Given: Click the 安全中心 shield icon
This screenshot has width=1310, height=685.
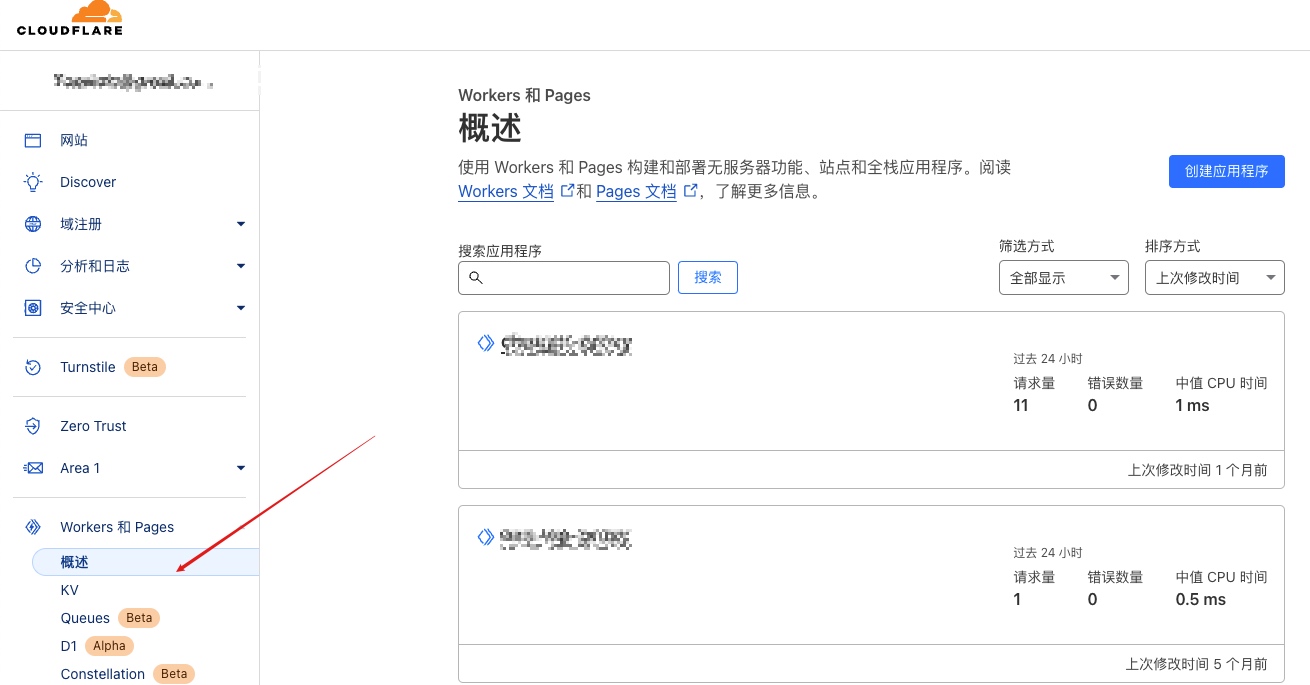Looking at the screenshot, I should (x=33, y=308).
